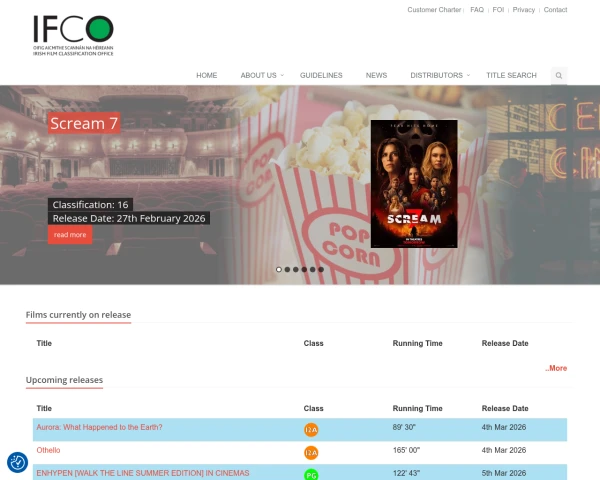The image size is (600, 480).
Task: Open the cookie consent badge icon
Action: click(x=18, y=462)
